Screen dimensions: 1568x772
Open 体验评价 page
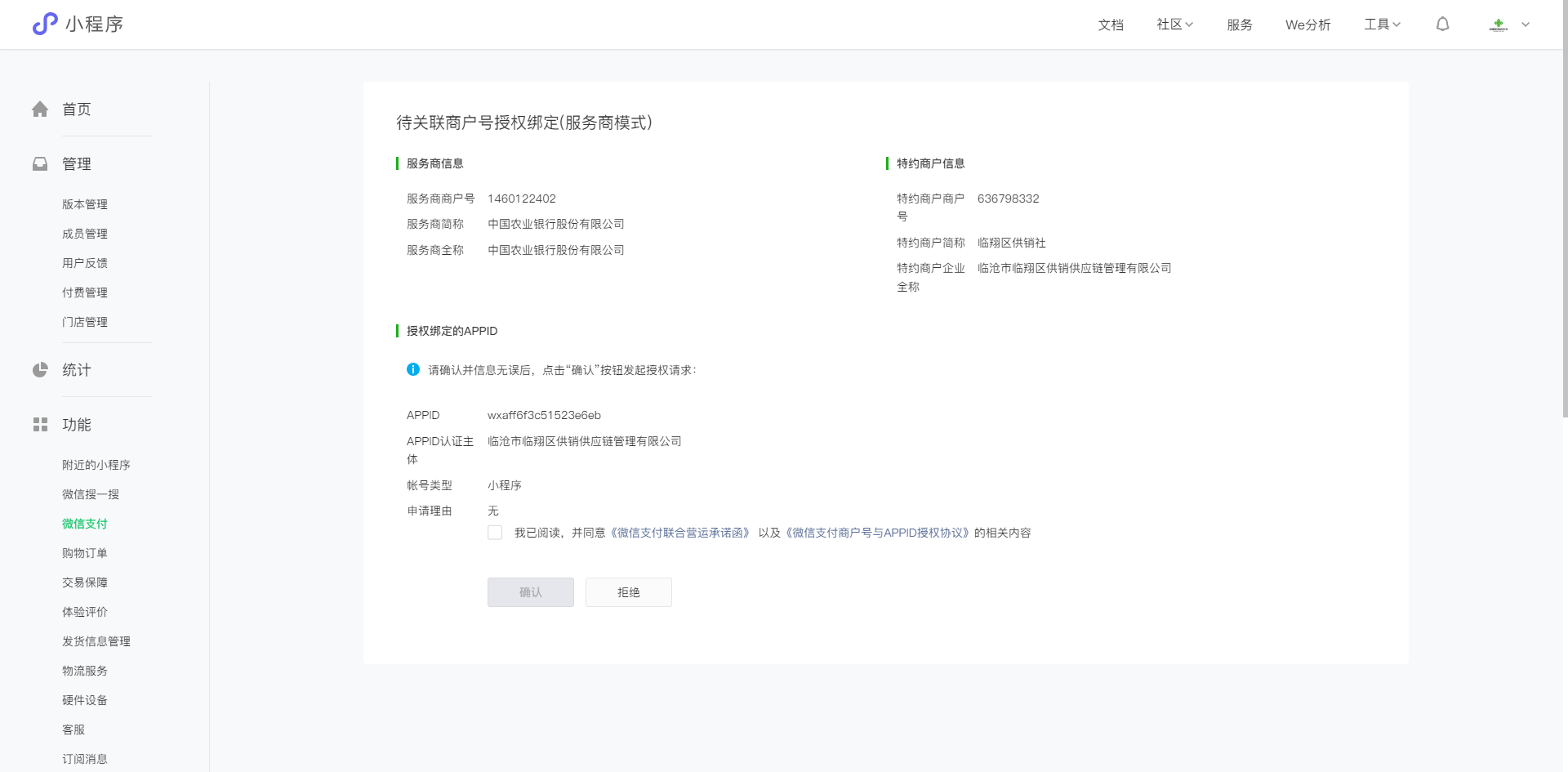[85, 612]
